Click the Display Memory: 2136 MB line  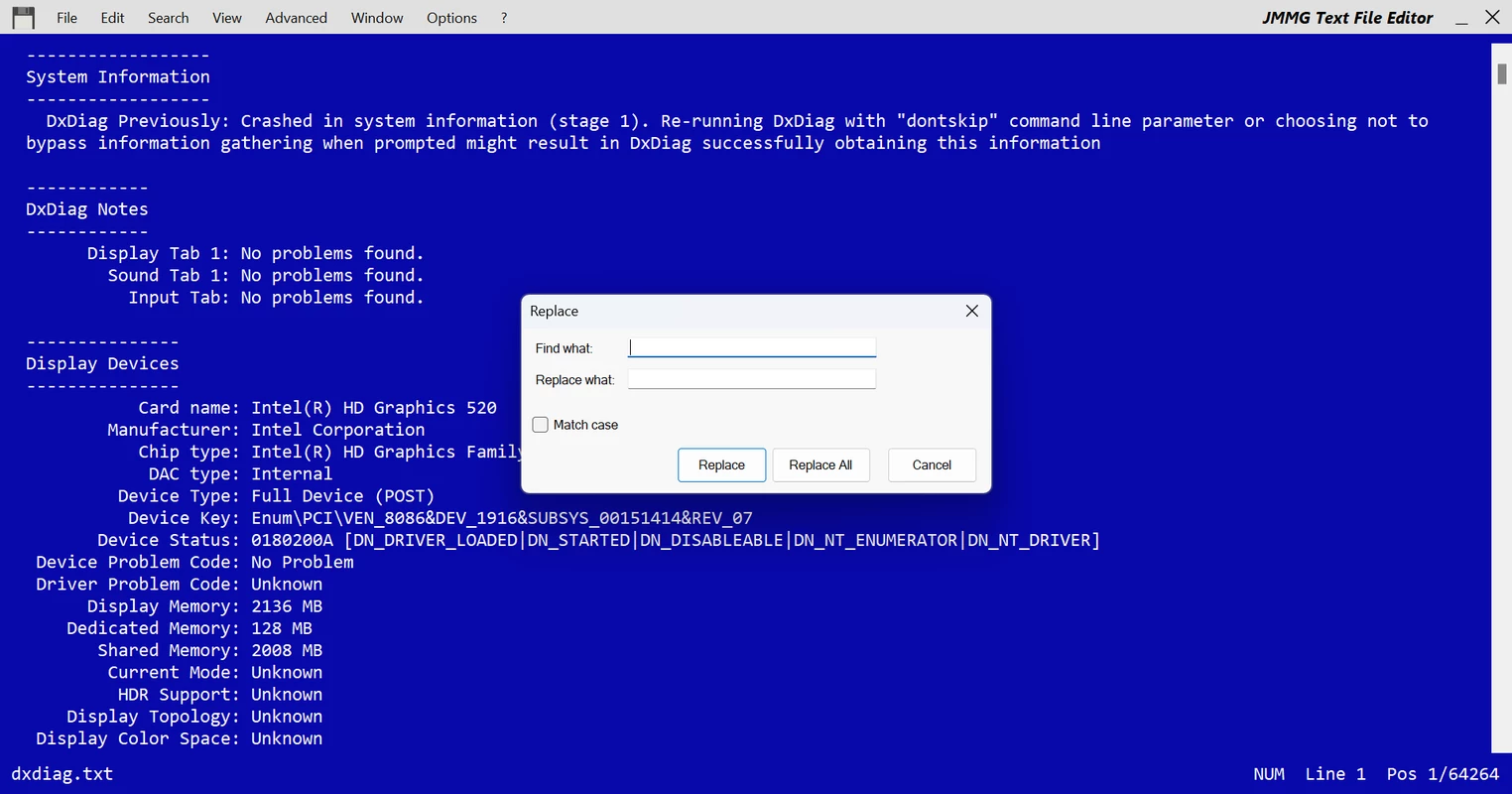pyautogui.click(x=204, y=606)
